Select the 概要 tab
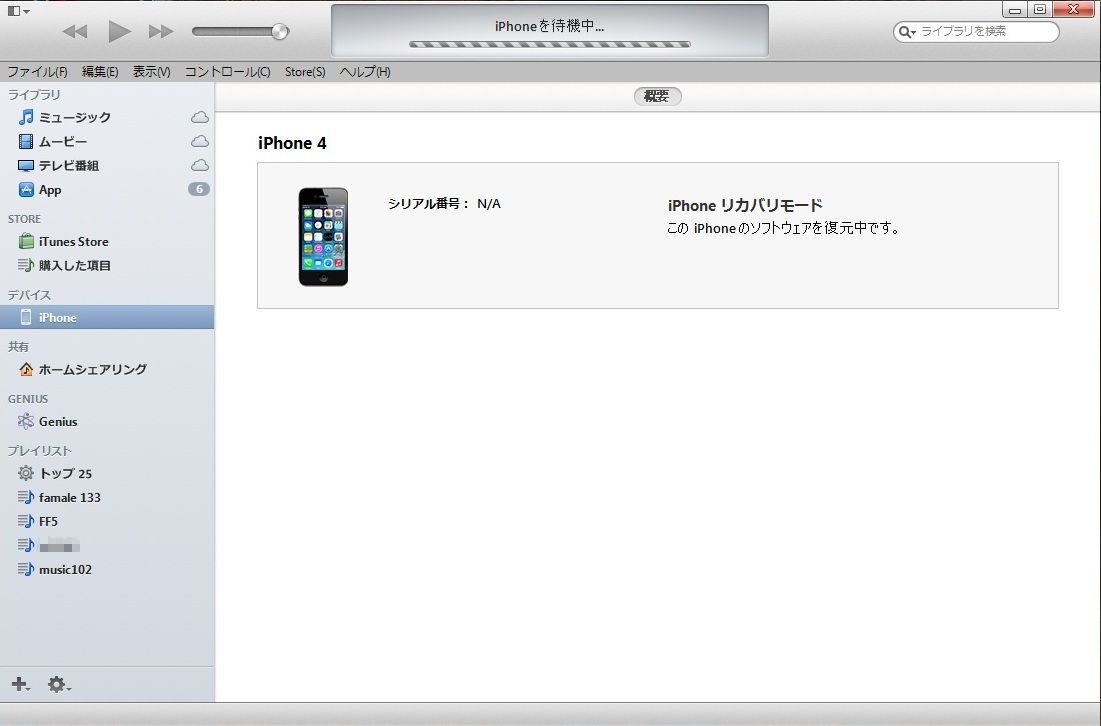 click(x=657, y=96)
